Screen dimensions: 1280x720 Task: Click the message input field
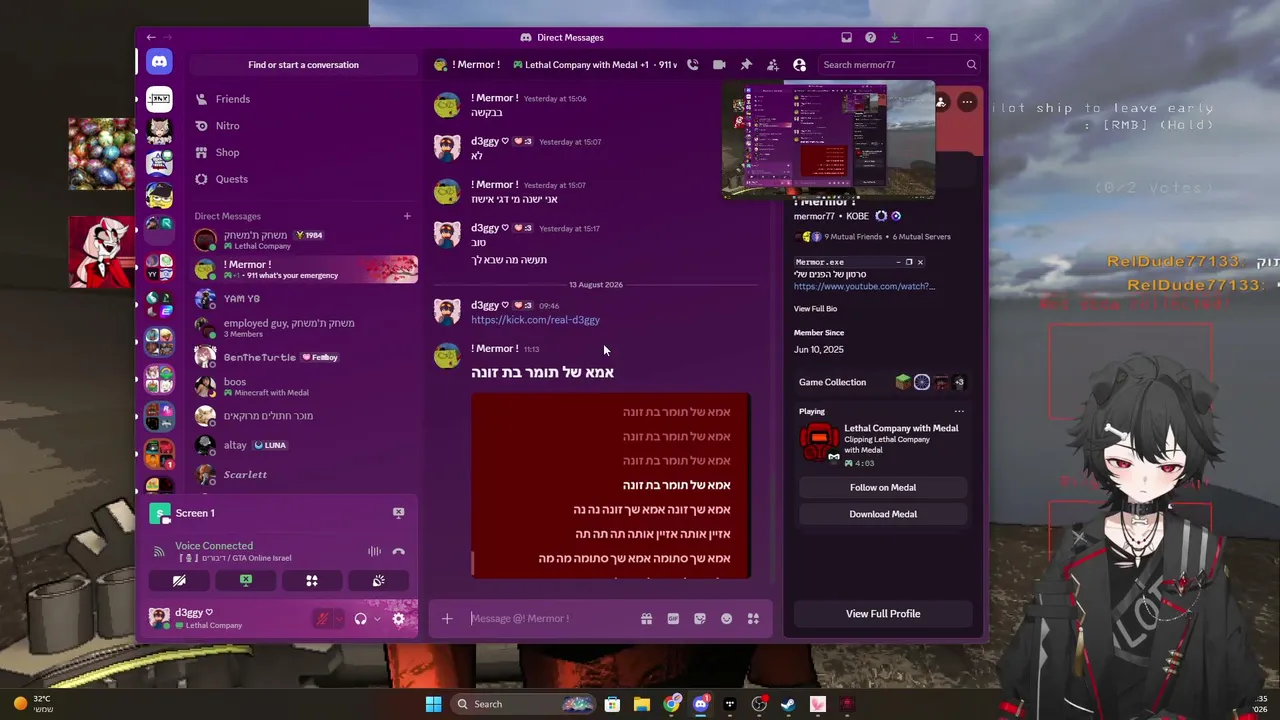(x=550, y=619)
